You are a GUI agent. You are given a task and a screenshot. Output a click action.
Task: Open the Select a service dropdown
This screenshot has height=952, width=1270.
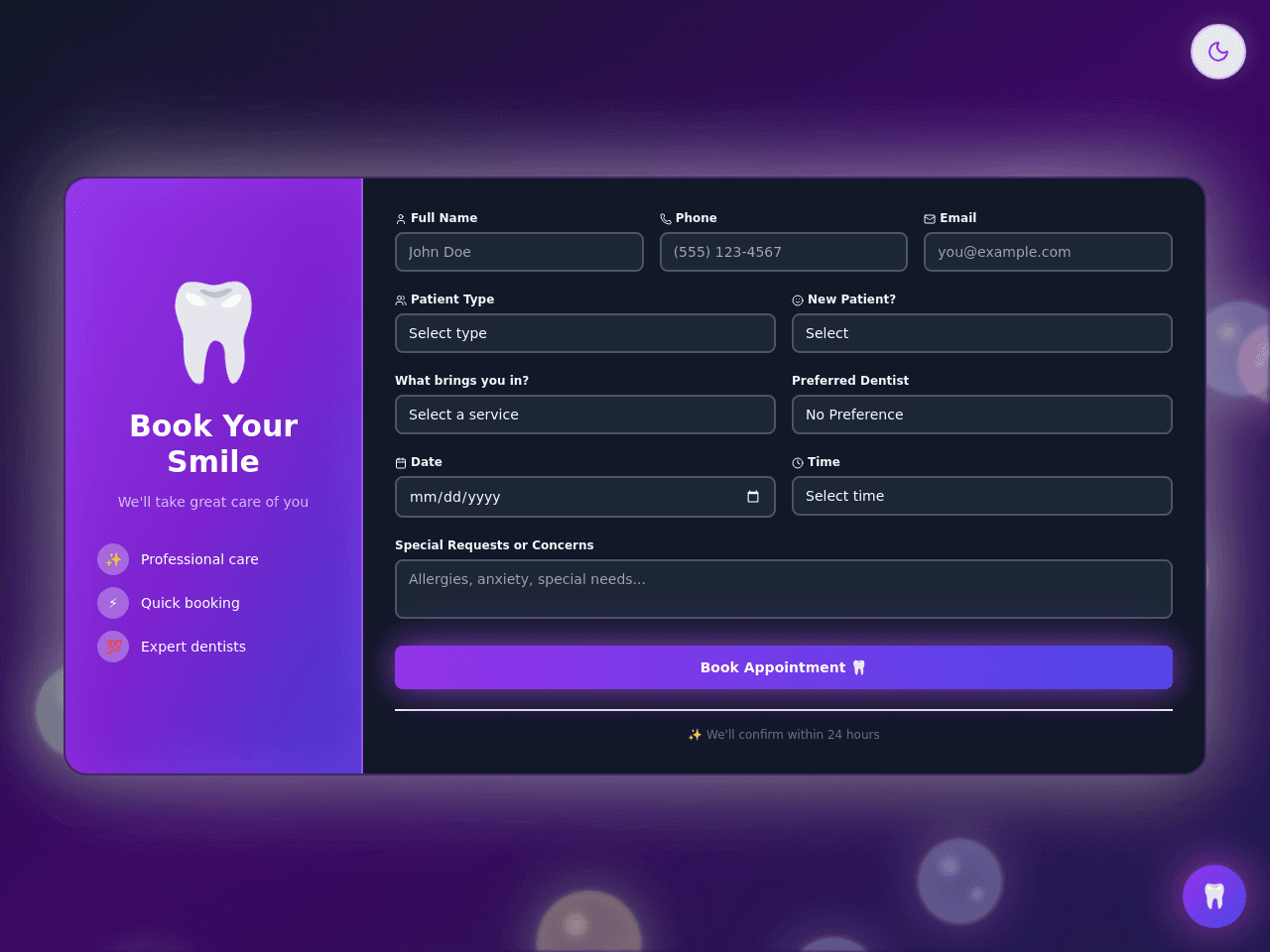coord(585,415)
